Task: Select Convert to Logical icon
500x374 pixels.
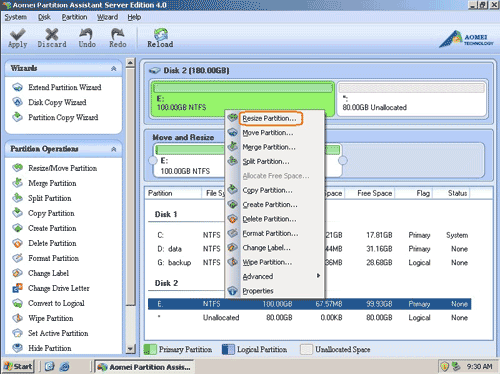Action: click(x=17, y=303)
